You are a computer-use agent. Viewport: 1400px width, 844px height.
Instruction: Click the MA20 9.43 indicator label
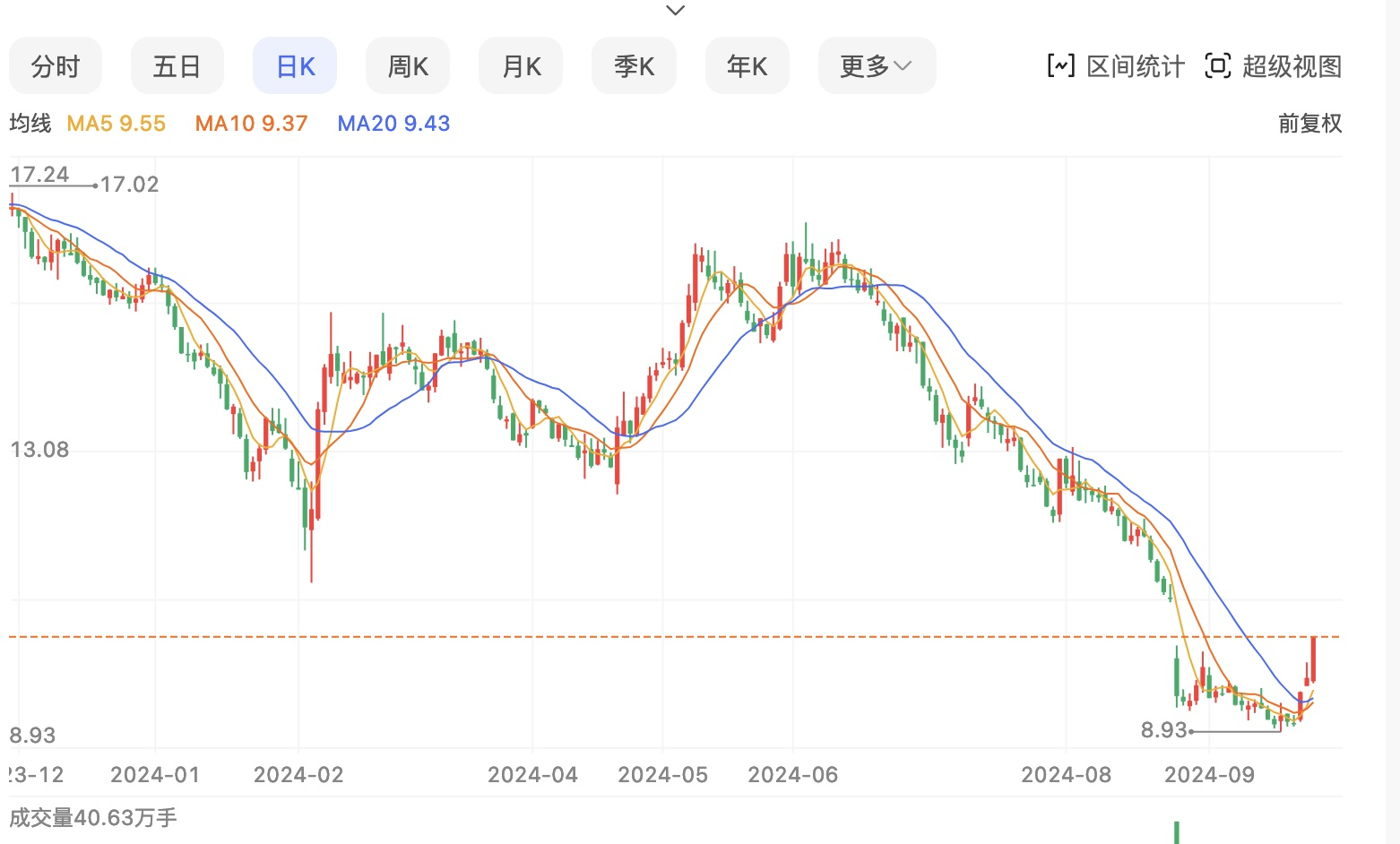click(x=393, y=124)
